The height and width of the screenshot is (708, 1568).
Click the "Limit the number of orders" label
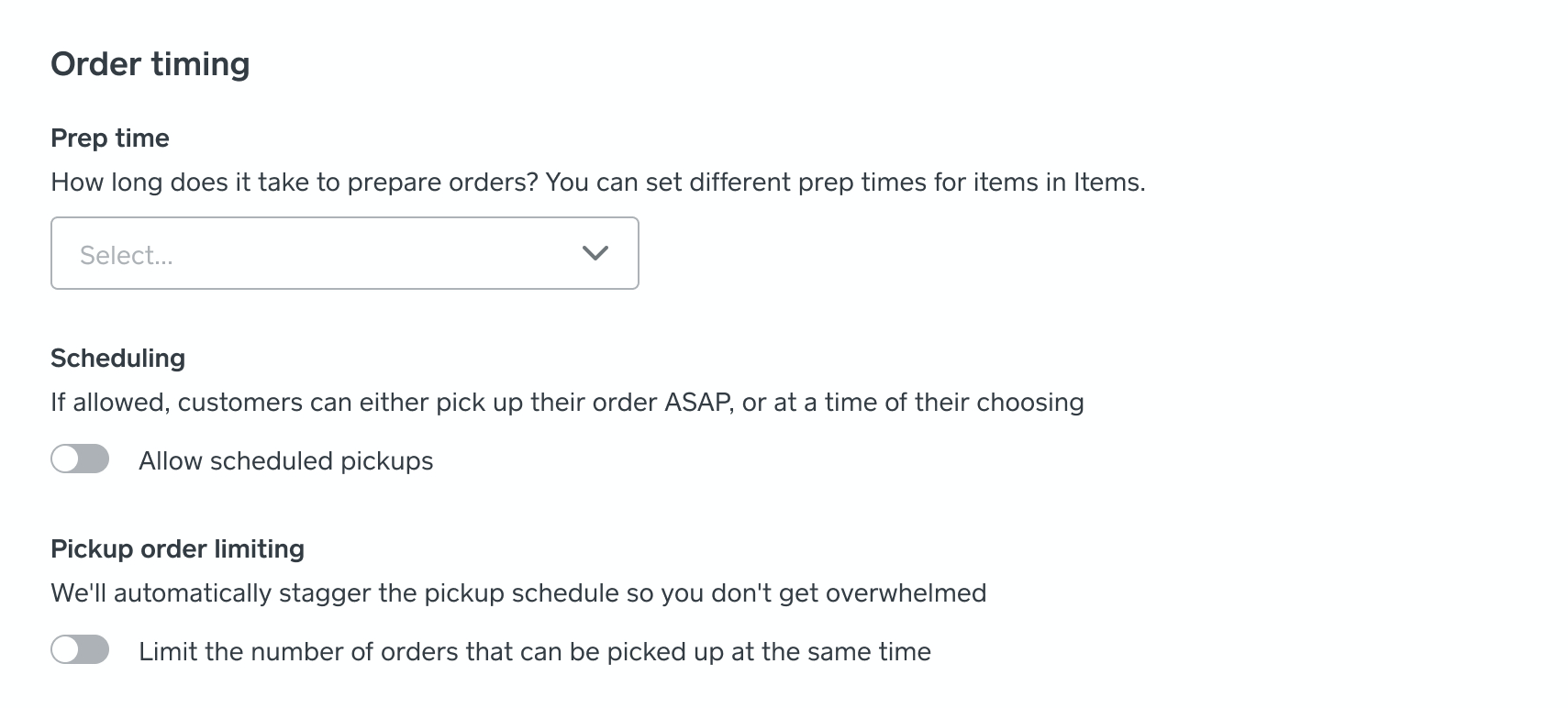(x=534, y=651)
